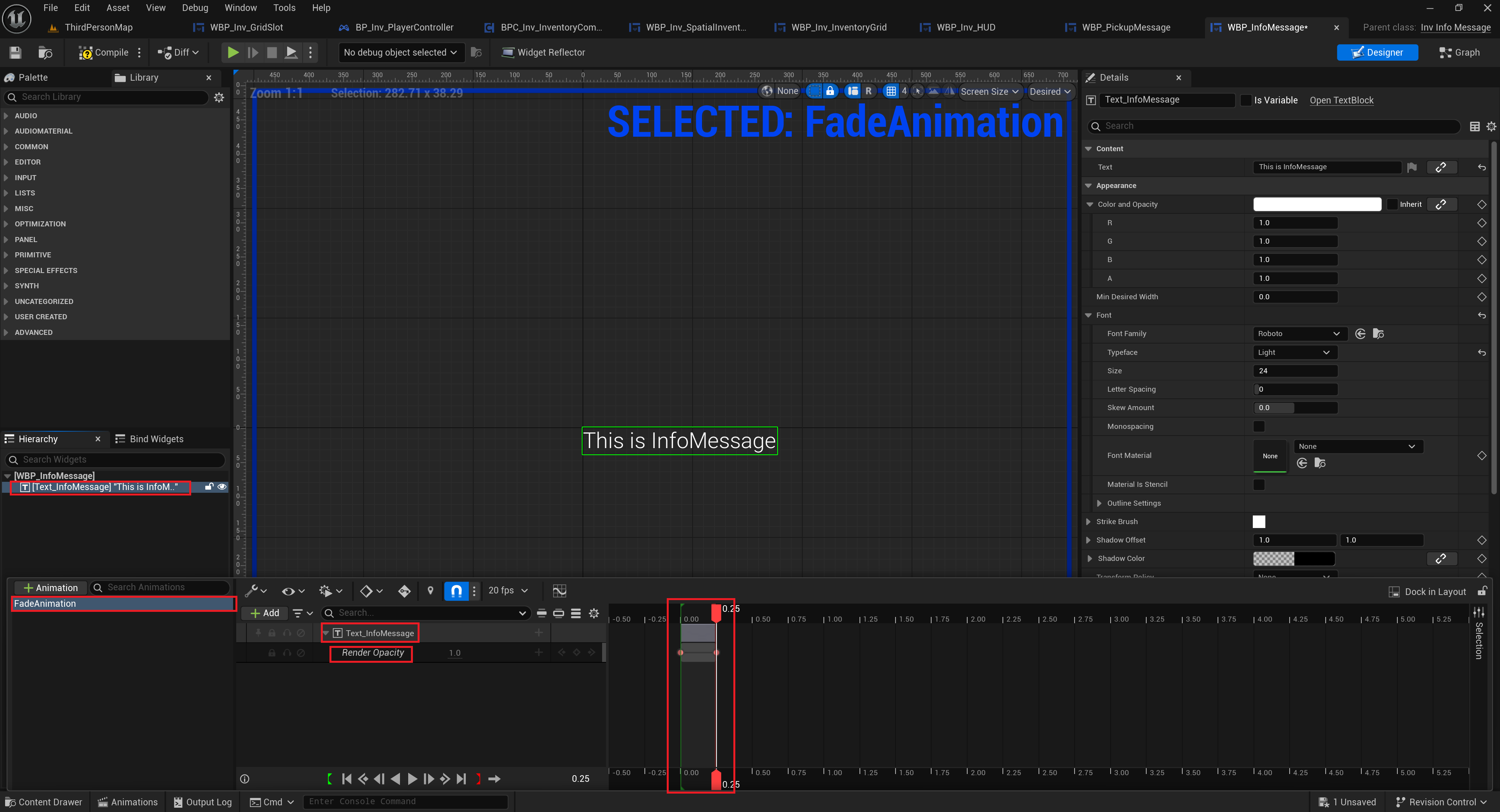Expand the Outline Settings section
Viewport: 1500px width, 812px height.
[x=1099, y=503]
